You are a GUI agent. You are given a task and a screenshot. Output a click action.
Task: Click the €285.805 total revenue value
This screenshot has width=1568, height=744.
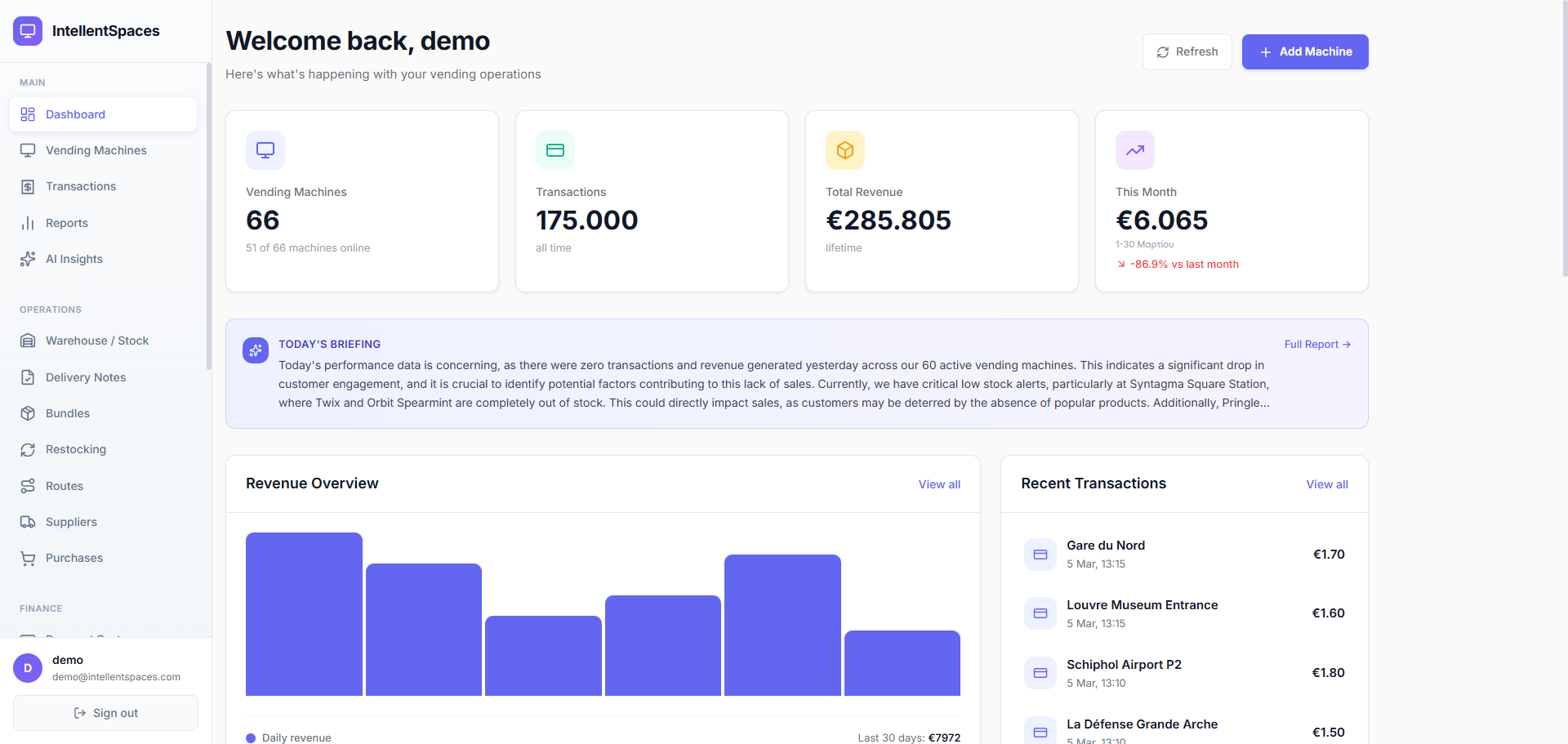pyautogui.click(x=889, y=220)
